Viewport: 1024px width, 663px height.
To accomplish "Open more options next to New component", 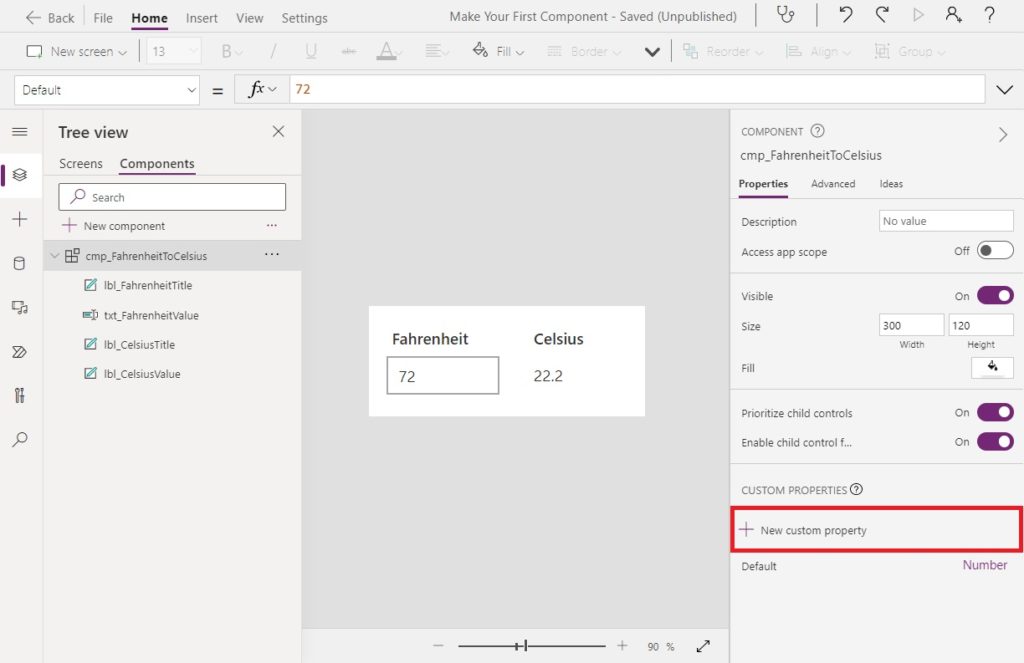I will [x=272, y=225].
